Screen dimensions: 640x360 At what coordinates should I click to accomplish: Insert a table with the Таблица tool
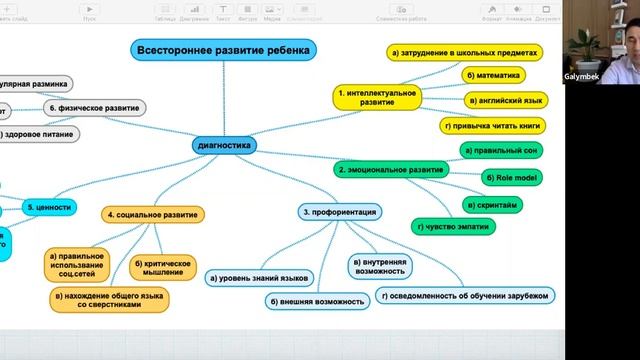click(165, 9)
